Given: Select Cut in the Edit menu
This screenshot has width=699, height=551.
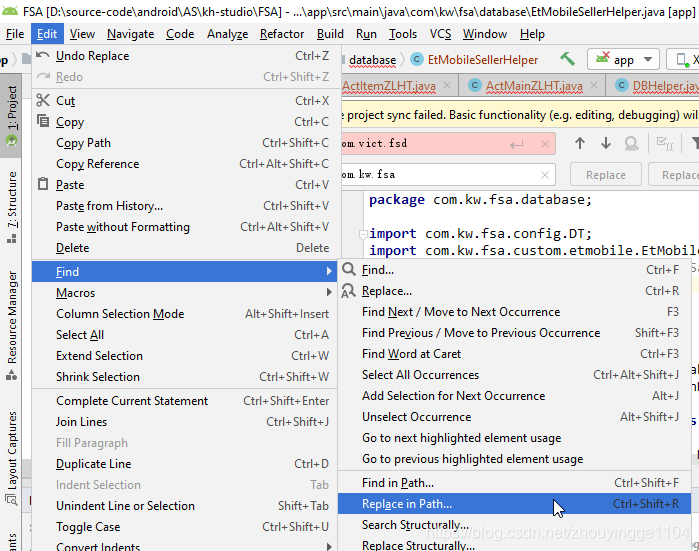Looking at the screenshot, I should click(x=184, y=101).
